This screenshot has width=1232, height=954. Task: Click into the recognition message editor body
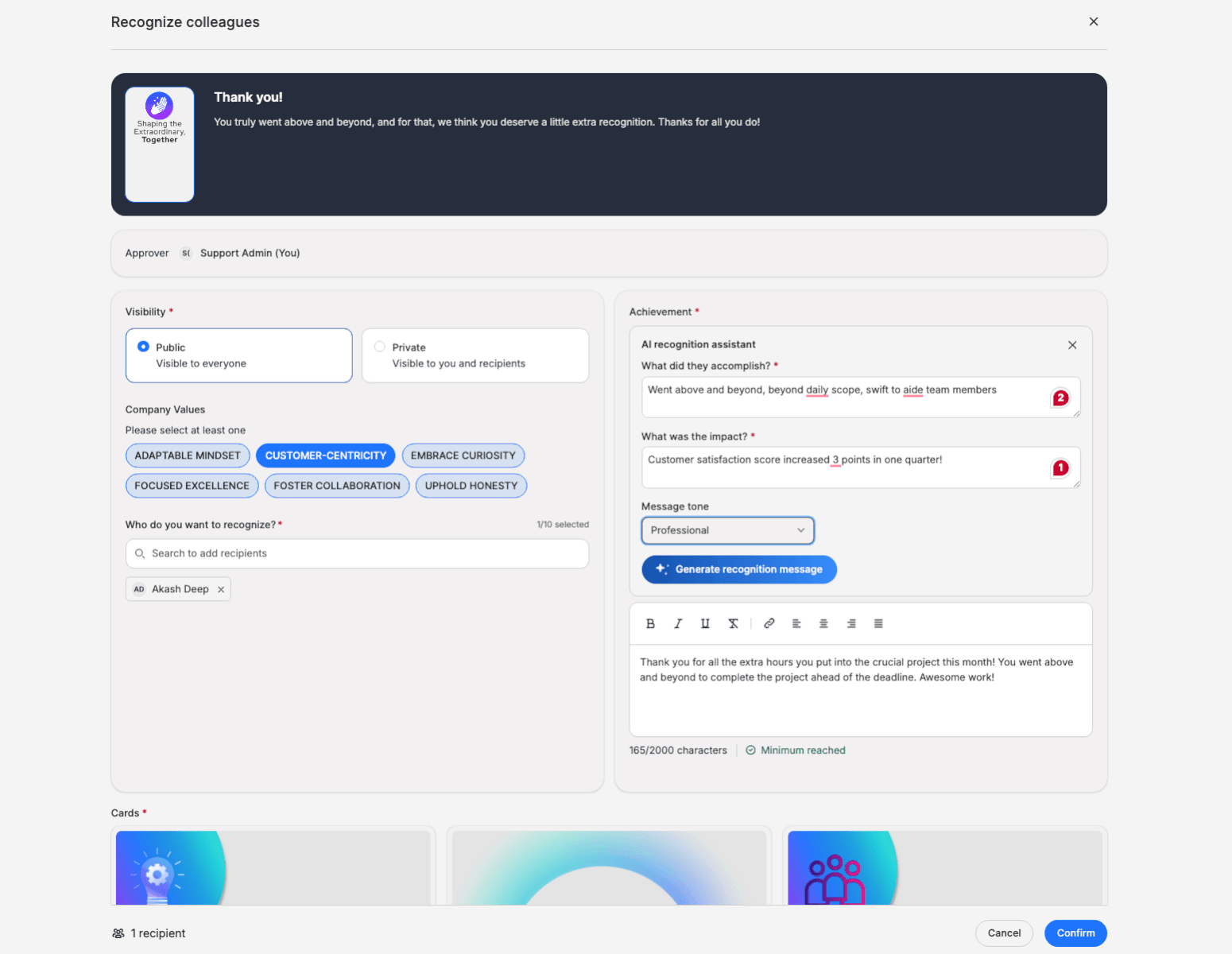(861, 690)
